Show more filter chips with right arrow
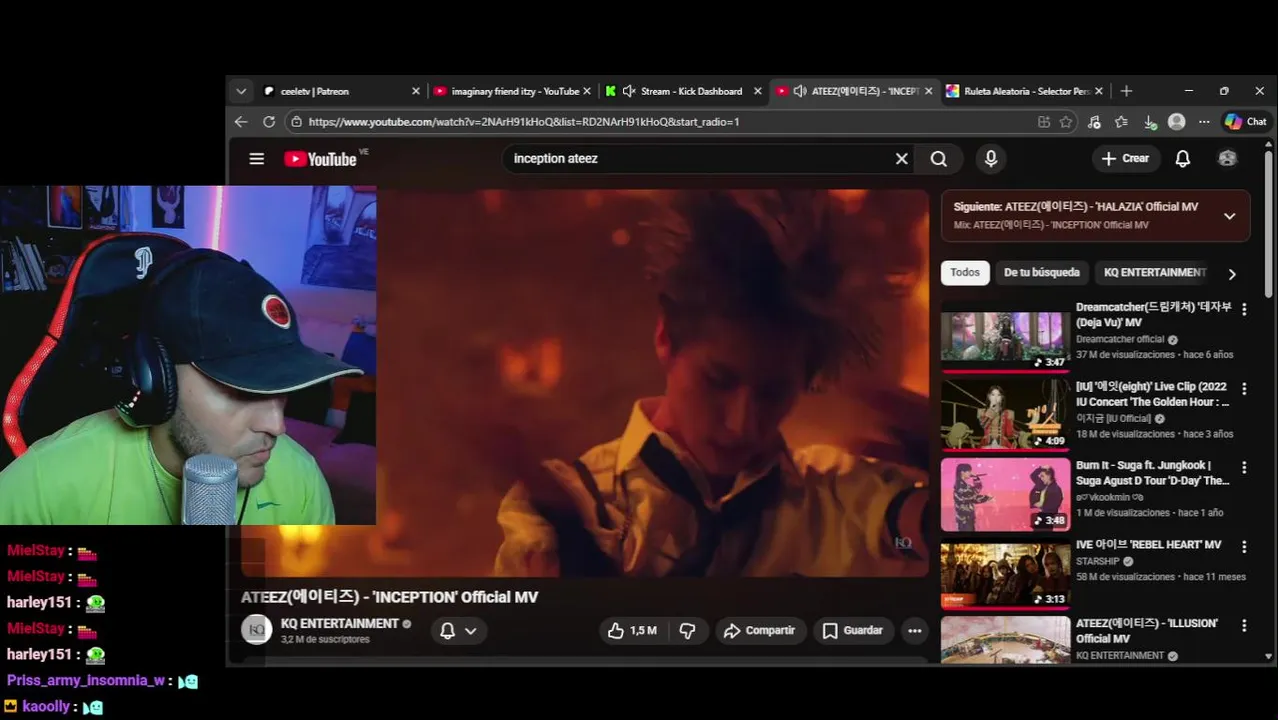 [x=1232, y=273]
